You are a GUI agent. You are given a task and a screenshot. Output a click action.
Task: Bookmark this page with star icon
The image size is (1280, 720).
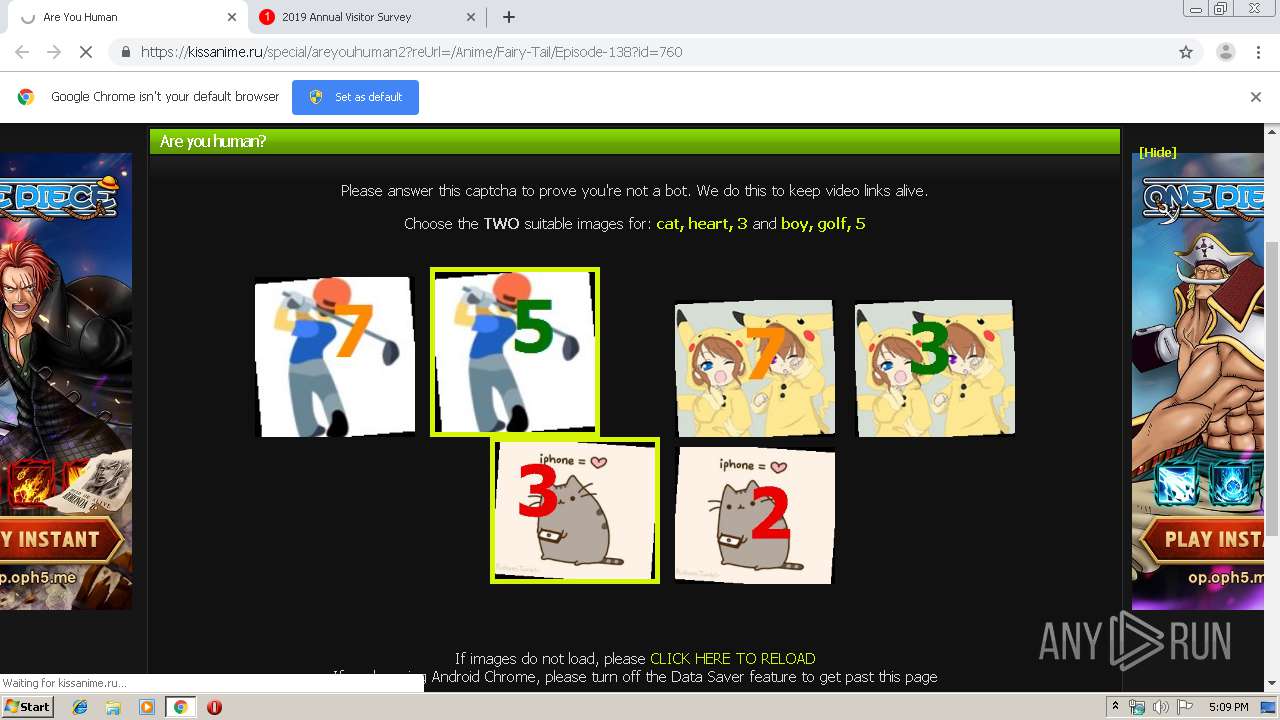1185,52
